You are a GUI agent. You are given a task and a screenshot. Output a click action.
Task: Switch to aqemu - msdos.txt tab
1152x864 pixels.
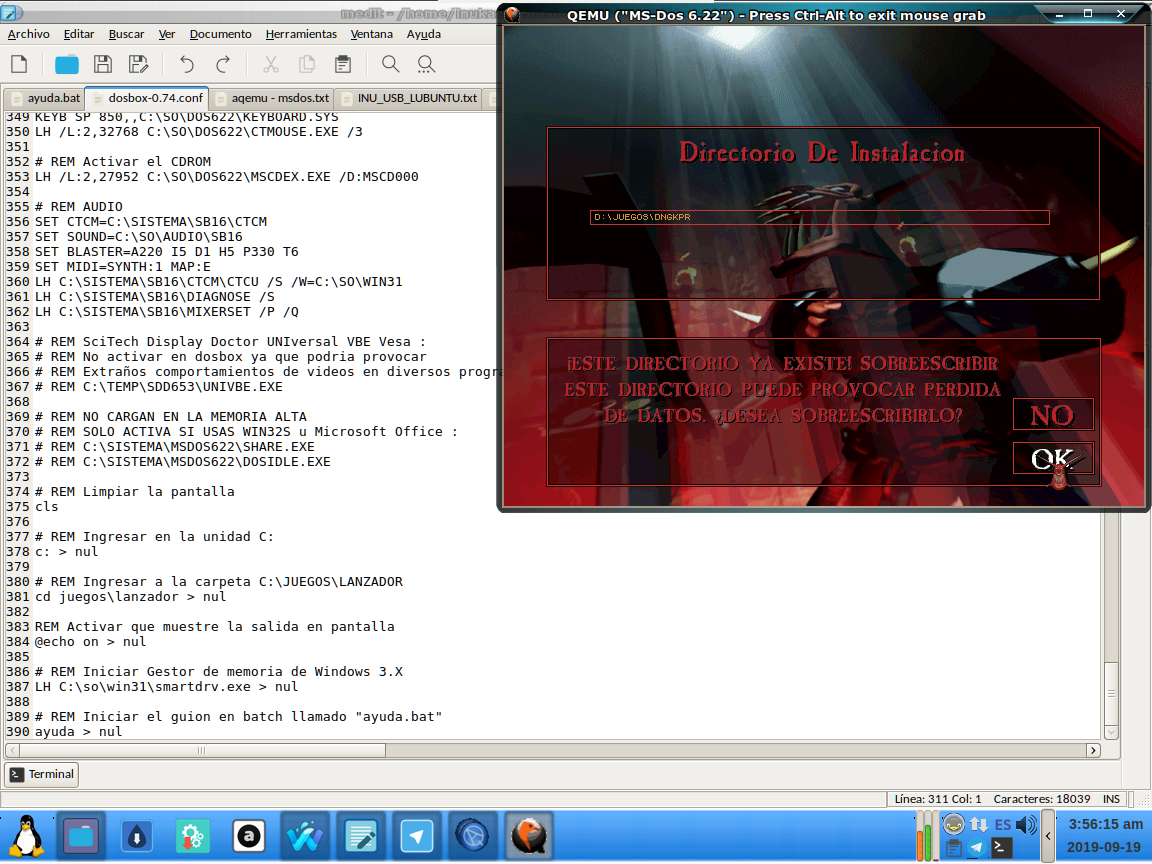click(x=272, y=98)
